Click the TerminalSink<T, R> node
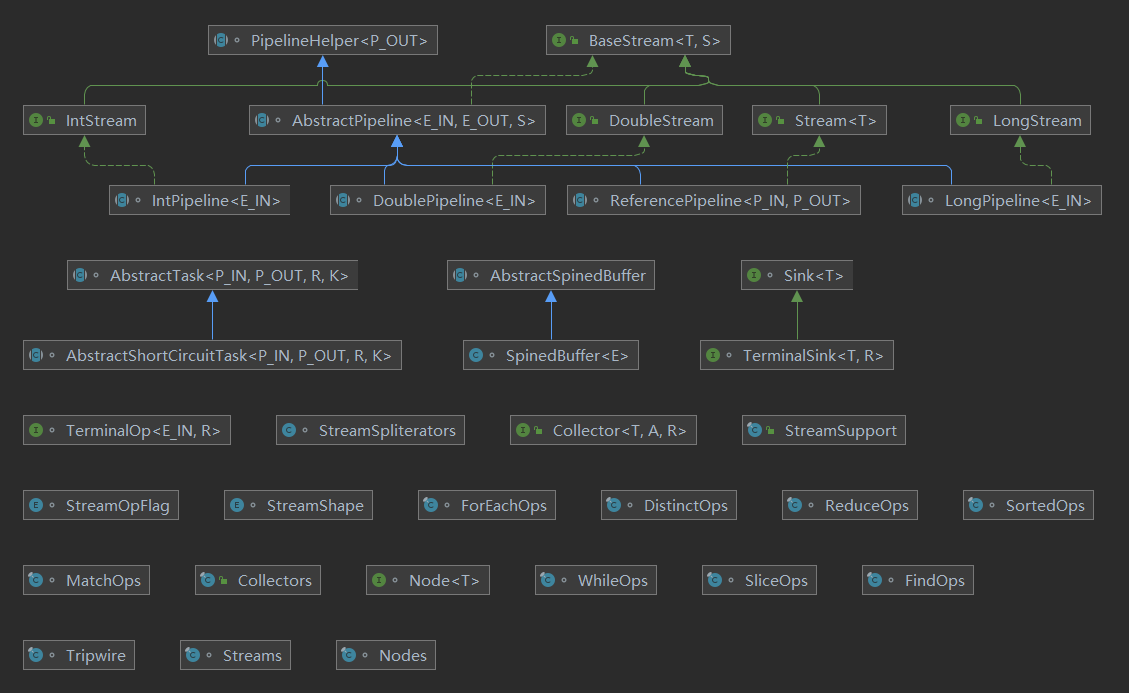 pyautogui.click(x=797, y=355)
